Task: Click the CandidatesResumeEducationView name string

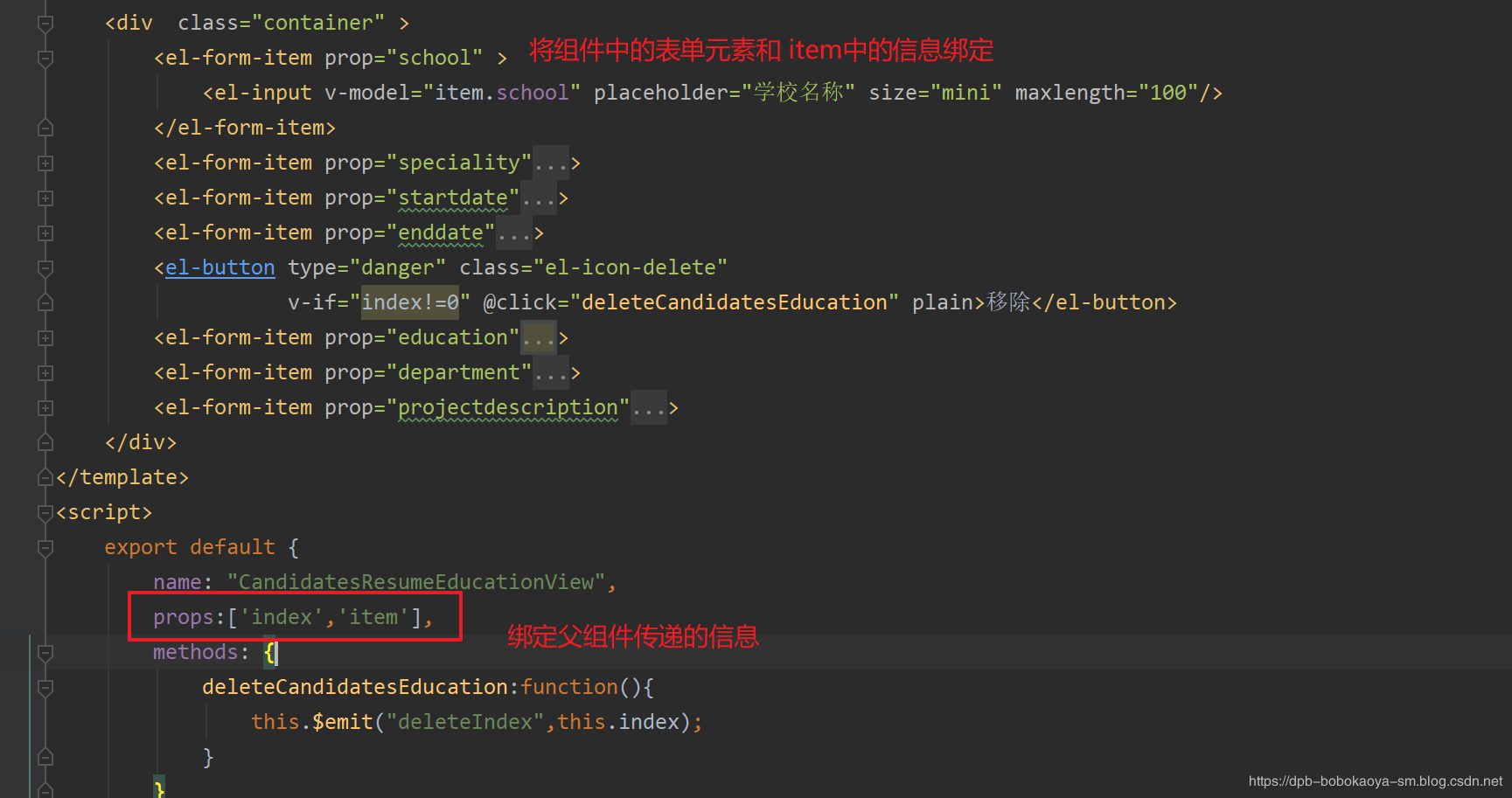Action: pos(416,582)
